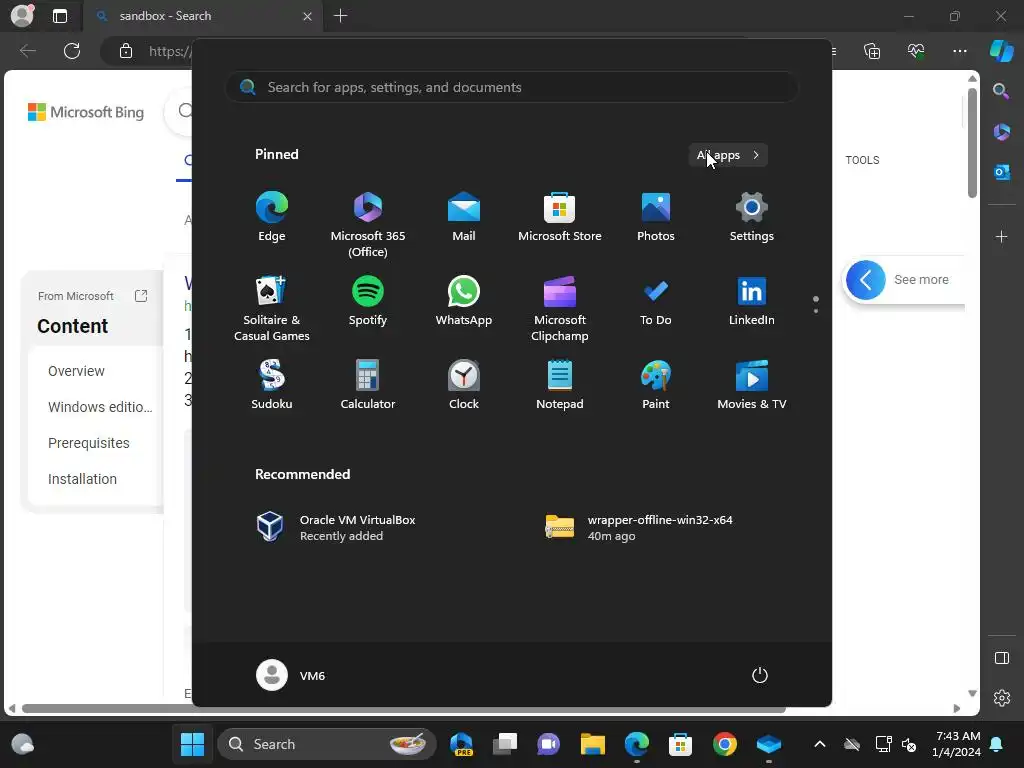The height and width of the screenshot is (768, 1024).
Task: Click See more arrow button
Action: (x=865, y=280)
